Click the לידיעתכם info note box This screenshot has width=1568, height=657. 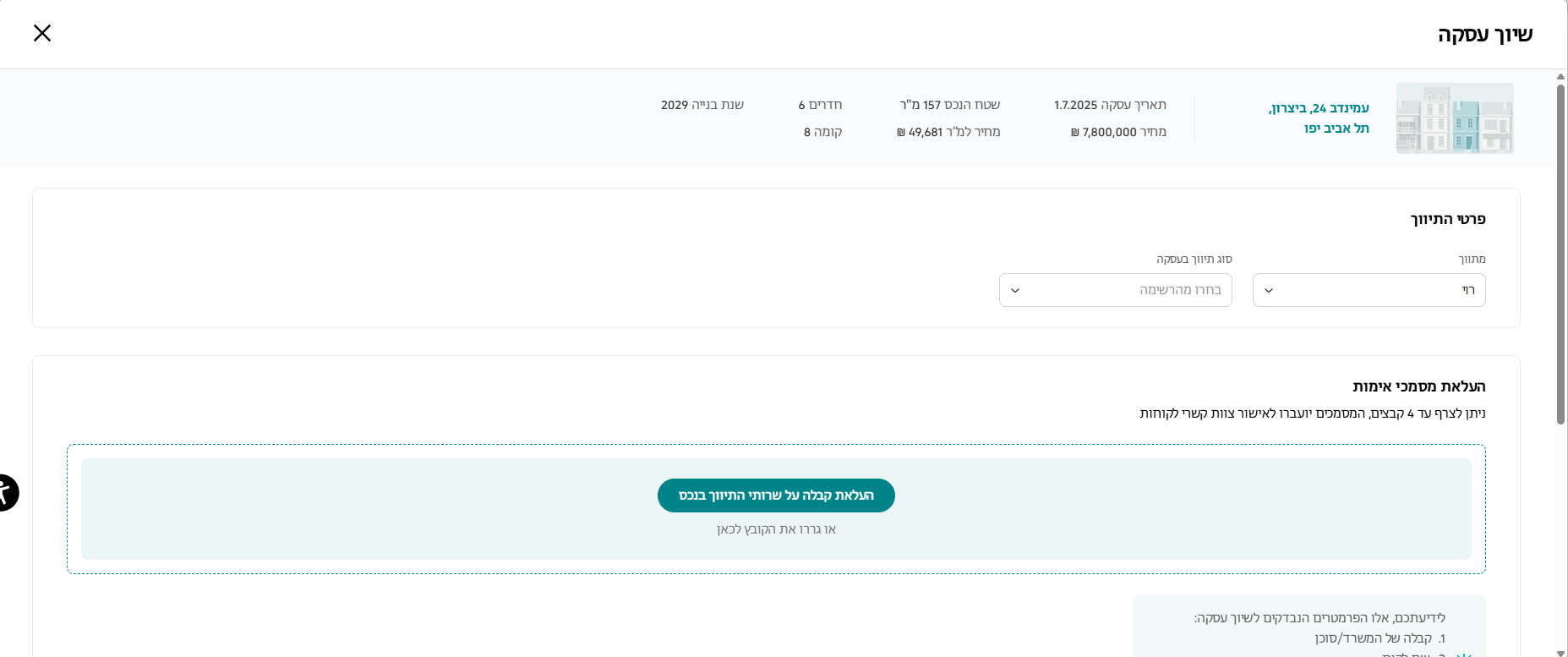click(1308, 626)
